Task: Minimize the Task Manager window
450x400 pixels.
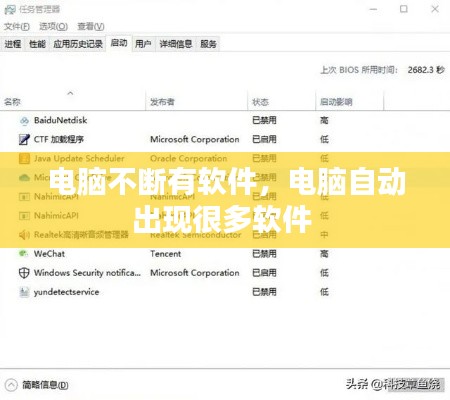Action: click(373, 9)
